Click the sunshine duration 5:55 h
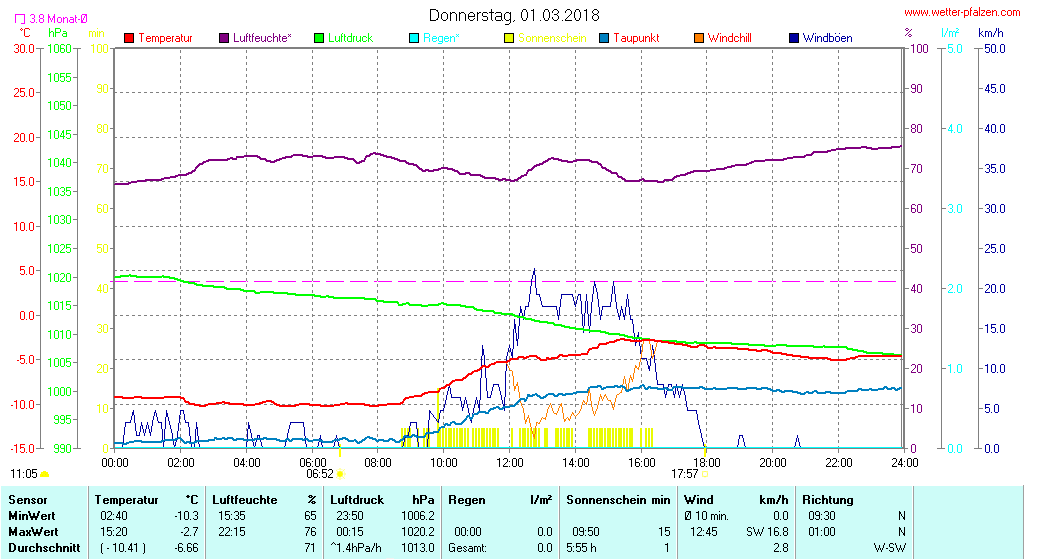1058x559 pixels. [581, 548]
